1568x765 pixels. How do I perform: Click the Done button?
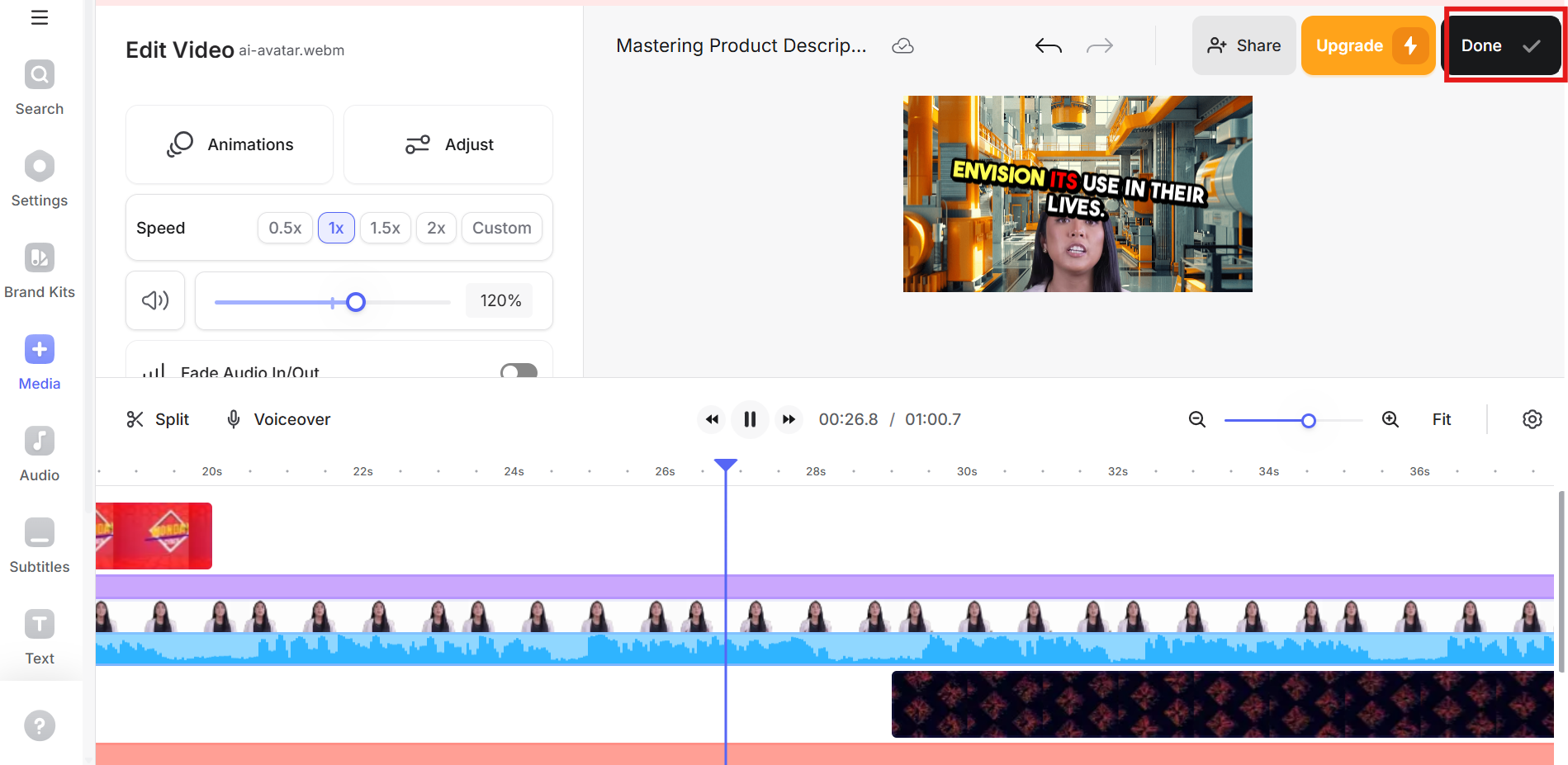pos(1502,45)
